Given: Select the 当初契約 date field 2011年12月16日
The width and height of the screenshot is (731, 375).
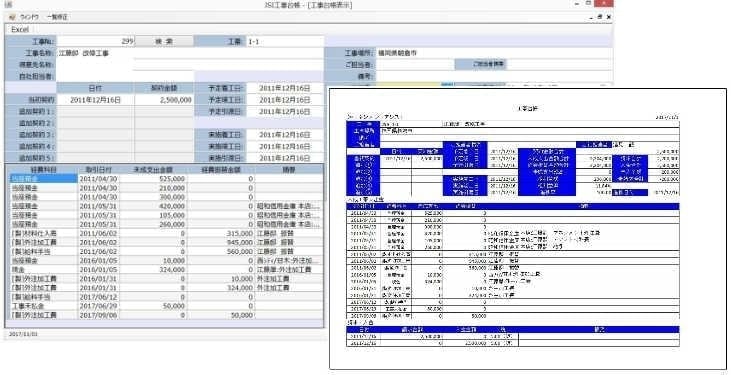Looking at the screenshot, I should pyautogui.click(x=96, y=100).
